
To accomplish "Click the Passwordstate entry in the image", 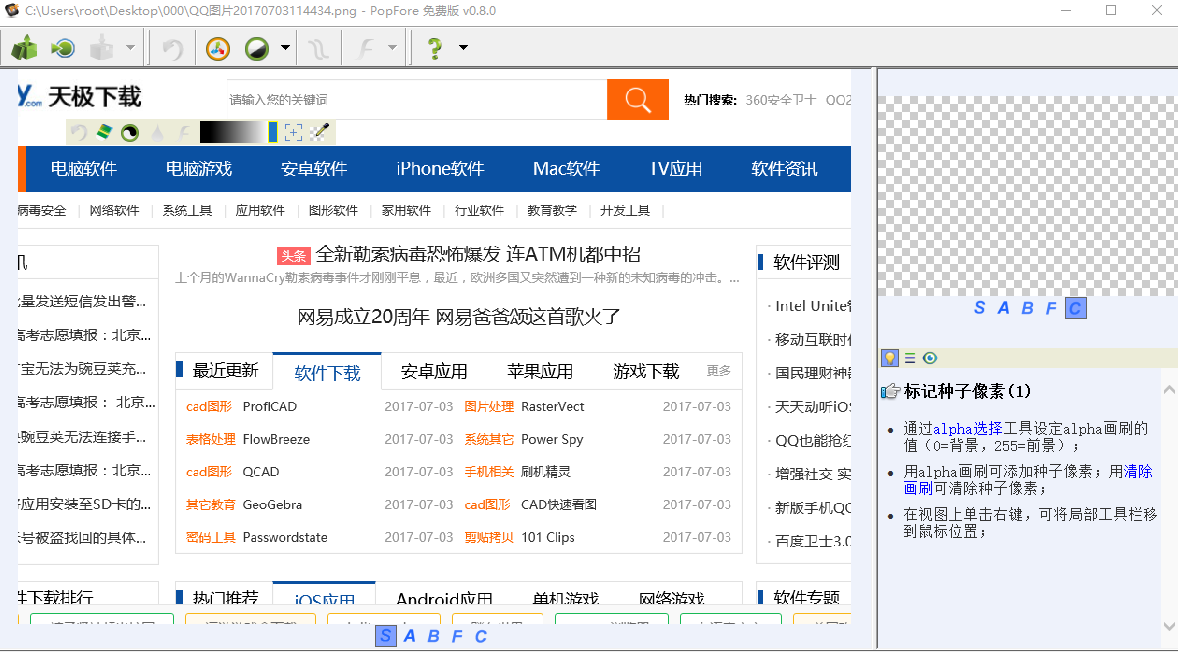I will click(x=285, y=537).
